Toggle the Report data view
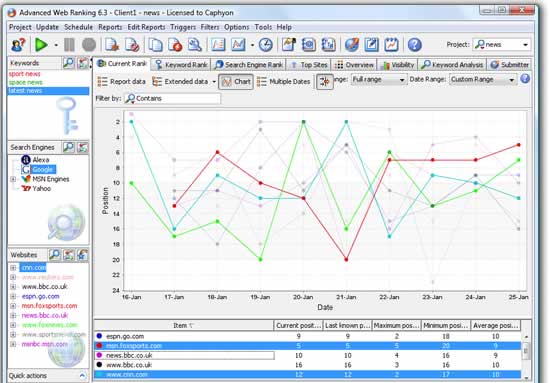Viewport: 550px width, 383px height. (121, 82)
